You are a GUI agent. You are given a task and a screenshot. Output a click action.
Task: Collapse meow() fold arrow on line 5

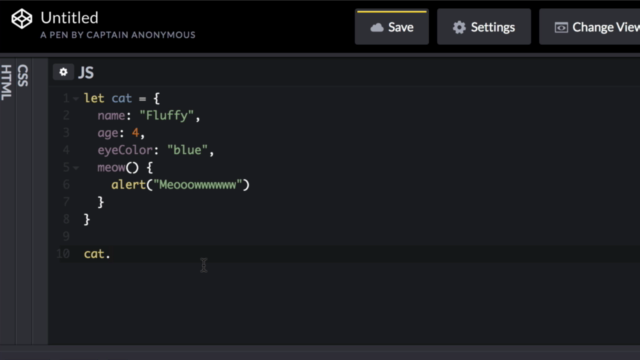76,167
